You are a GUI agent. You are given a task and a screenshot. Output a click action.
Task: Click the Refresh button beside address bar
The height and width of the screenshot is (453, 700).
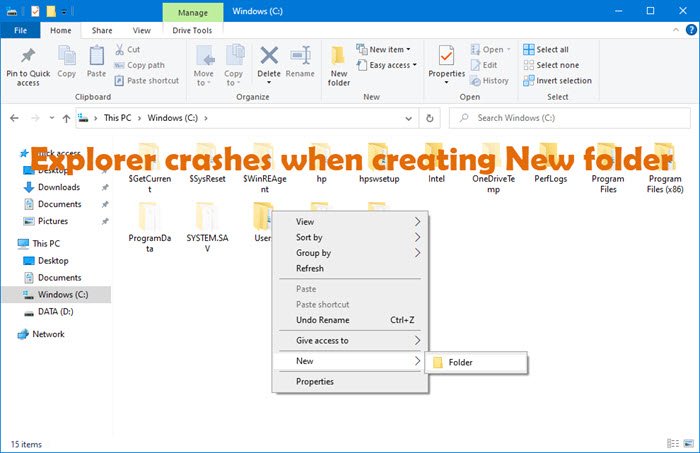point(429,118)
